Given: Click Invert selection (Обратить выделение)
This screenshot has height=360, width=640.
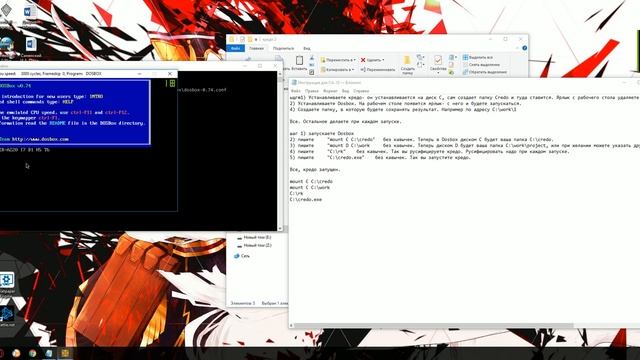Looking at the screenshot, I should [x=484, y=72].
